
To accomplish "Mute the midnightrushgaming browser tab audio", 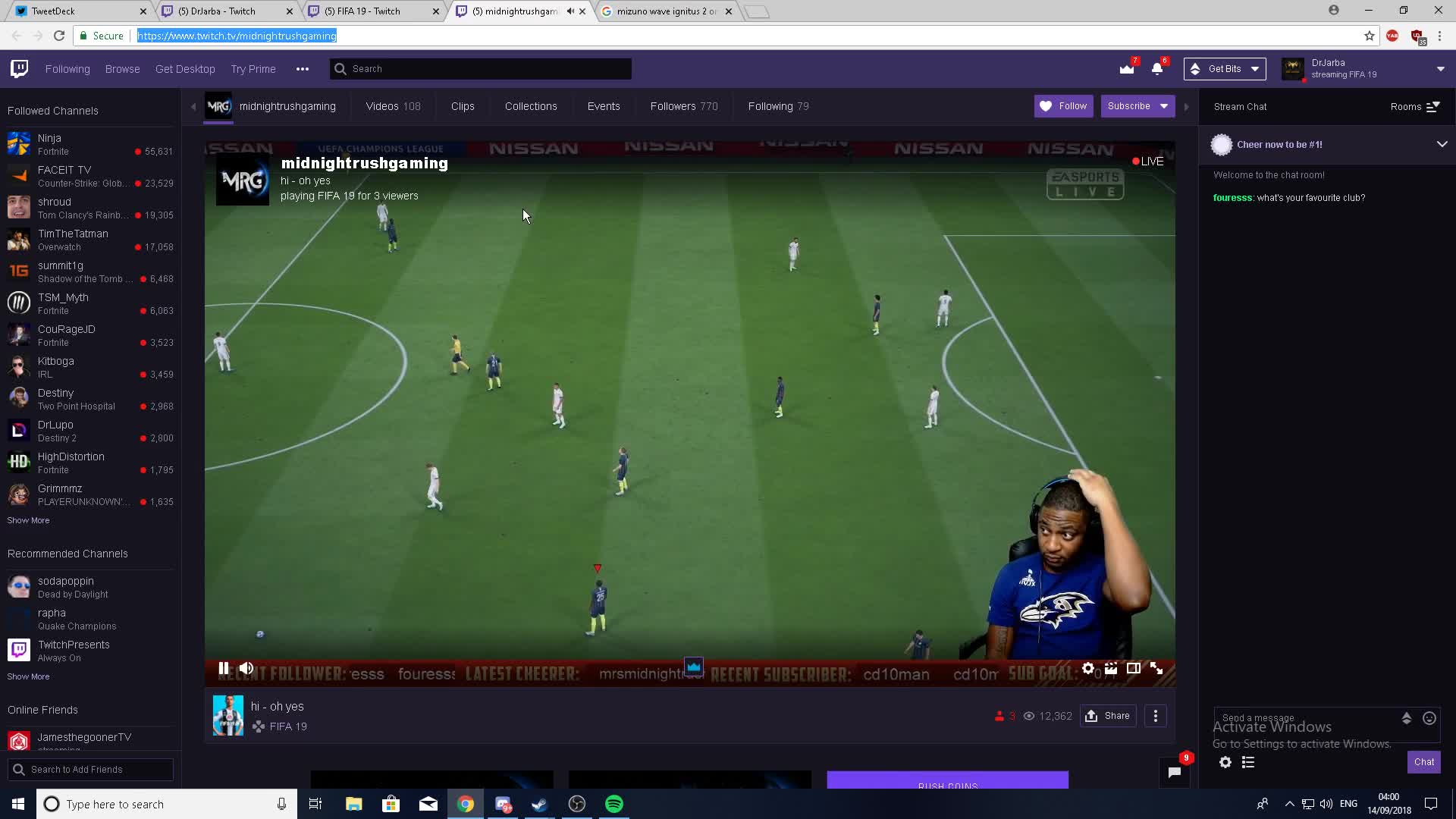I will coord(570,11).
